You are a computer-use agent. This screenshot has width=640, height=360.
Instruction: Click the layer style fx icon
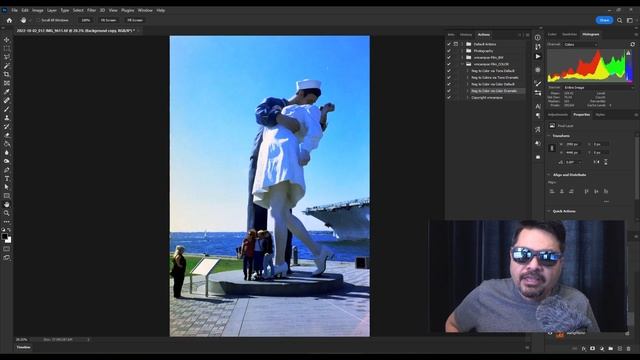point(584,349)
